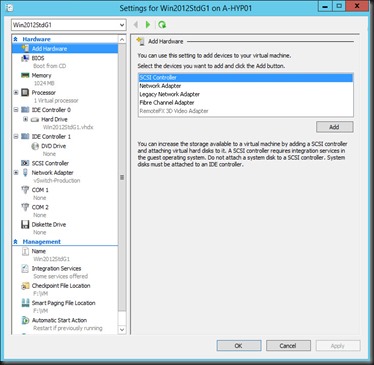Click the grey back arrow icon
Image resolution: width=374 pixels, height=365 pixels.
(x=136, y=25)
